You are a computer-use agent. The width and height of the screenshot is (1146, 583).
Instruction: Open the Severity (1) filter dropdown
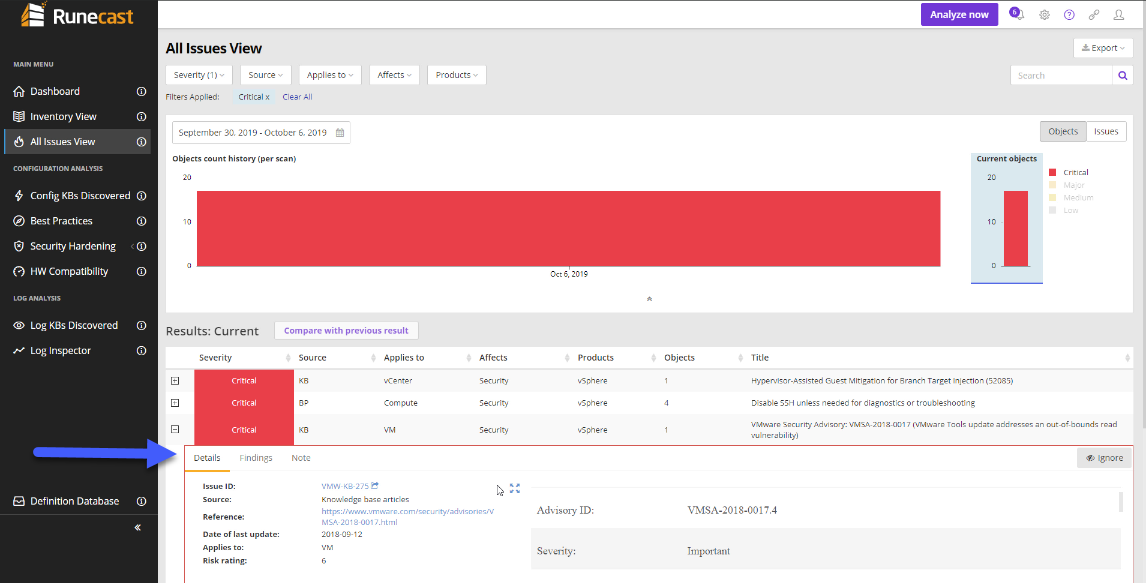pyautogui.click(x=199, y=75)
